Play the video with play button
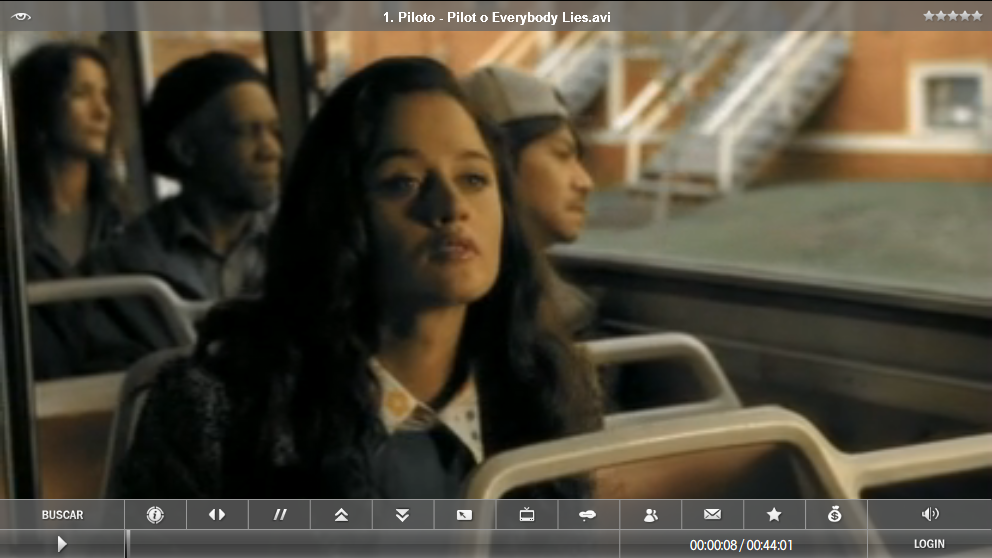Screen dimensions: 992x558 click(61, 544)
